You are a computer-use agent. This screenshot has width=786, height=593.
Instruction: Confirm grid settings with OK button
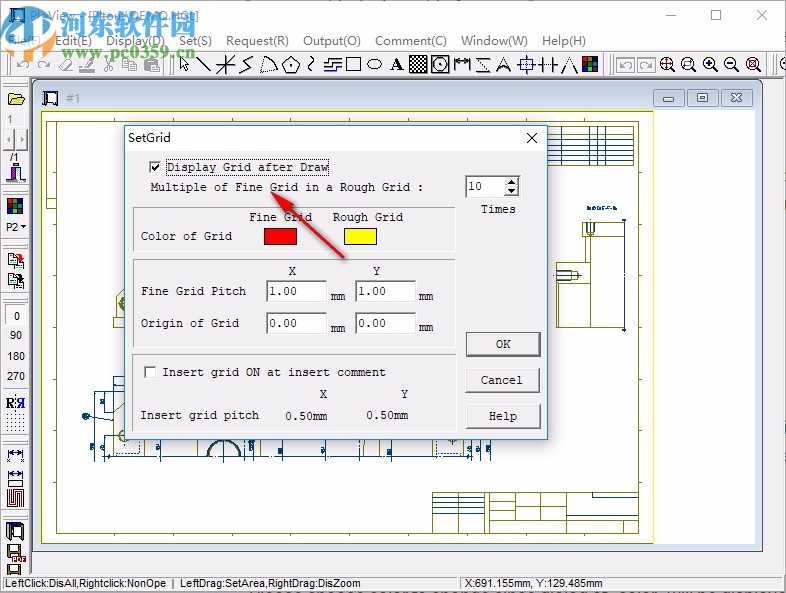click(x=503, y=344)
